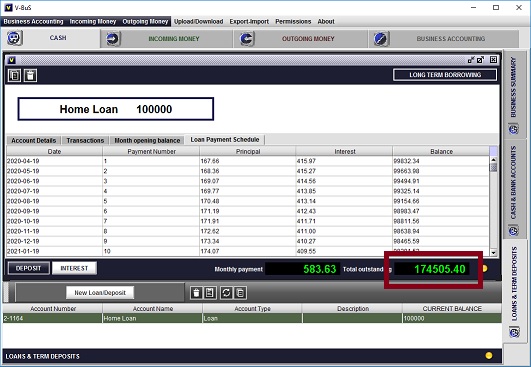Click the list report icon in loans toolbar
Screen dimensions: 531x367
(x=240, y=293)
